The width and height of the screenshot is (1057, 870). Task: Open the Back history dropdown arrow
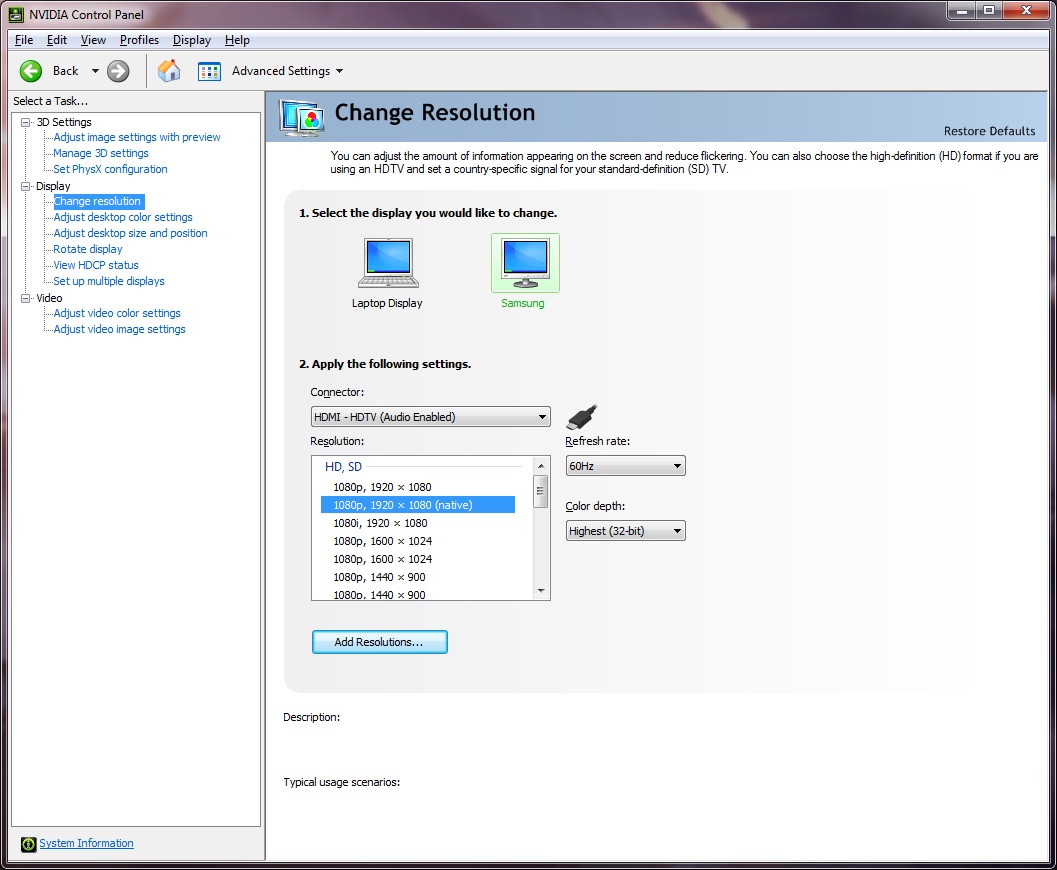click(95, 71)
